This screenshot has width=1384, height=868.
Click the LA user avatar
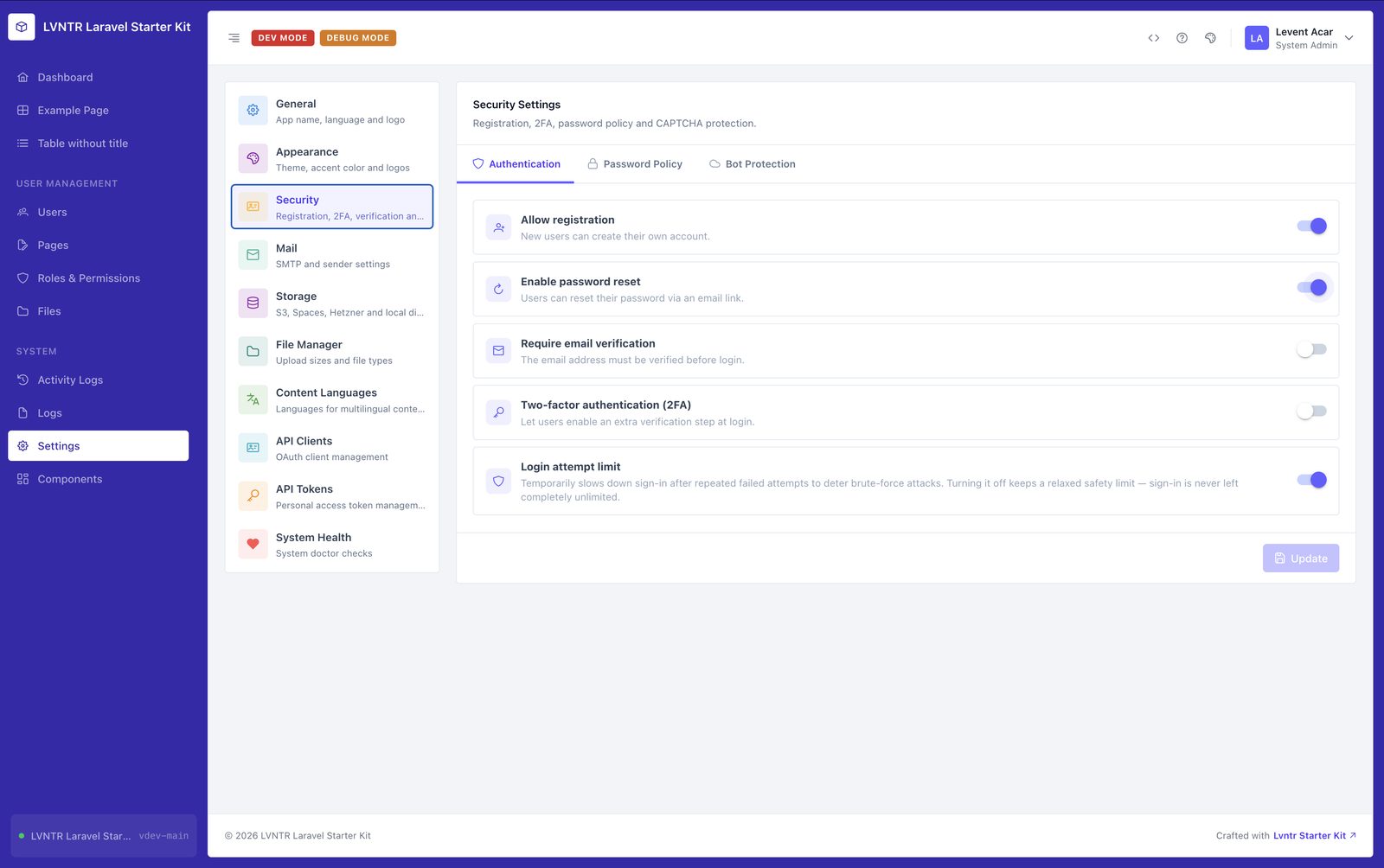tap(1256, 38)
